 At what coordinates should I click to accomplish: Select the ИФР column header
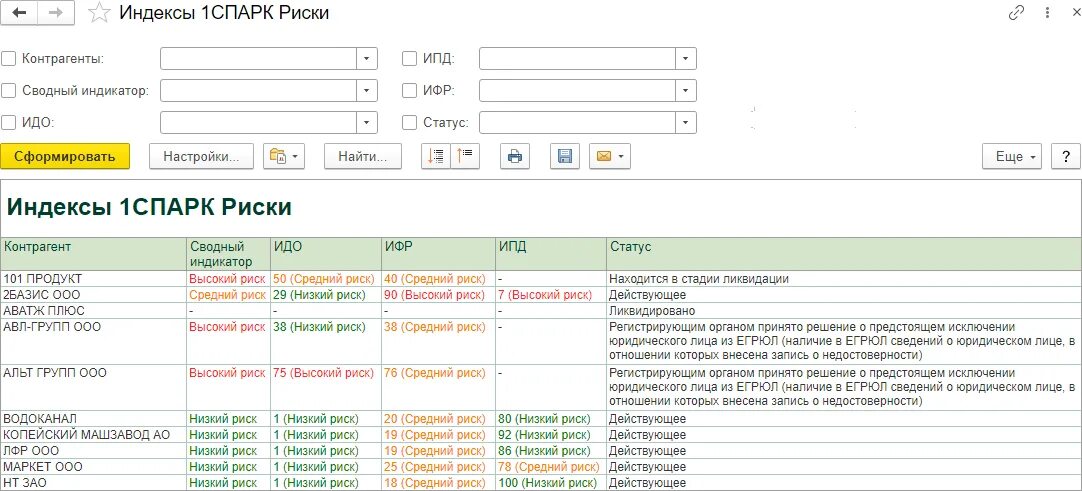pyautogui.click(x=438, y=254)
